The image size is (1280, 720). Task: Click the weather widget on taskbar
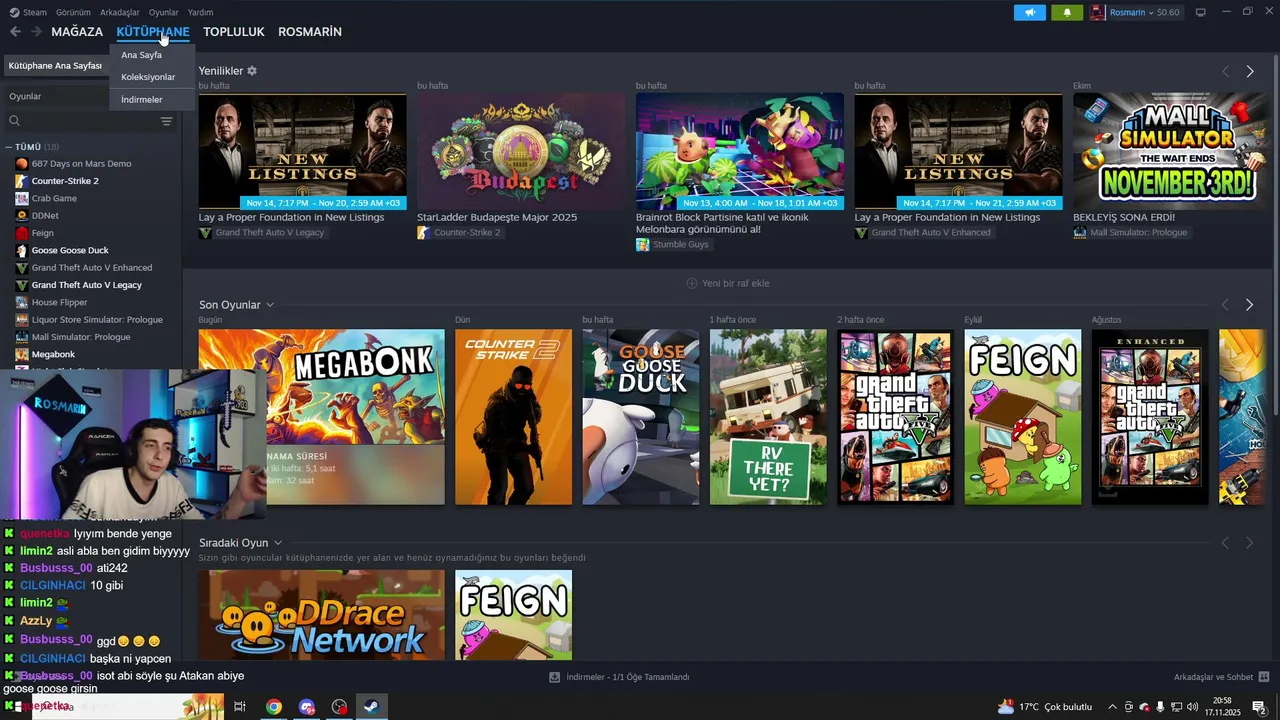[1046, 707]
